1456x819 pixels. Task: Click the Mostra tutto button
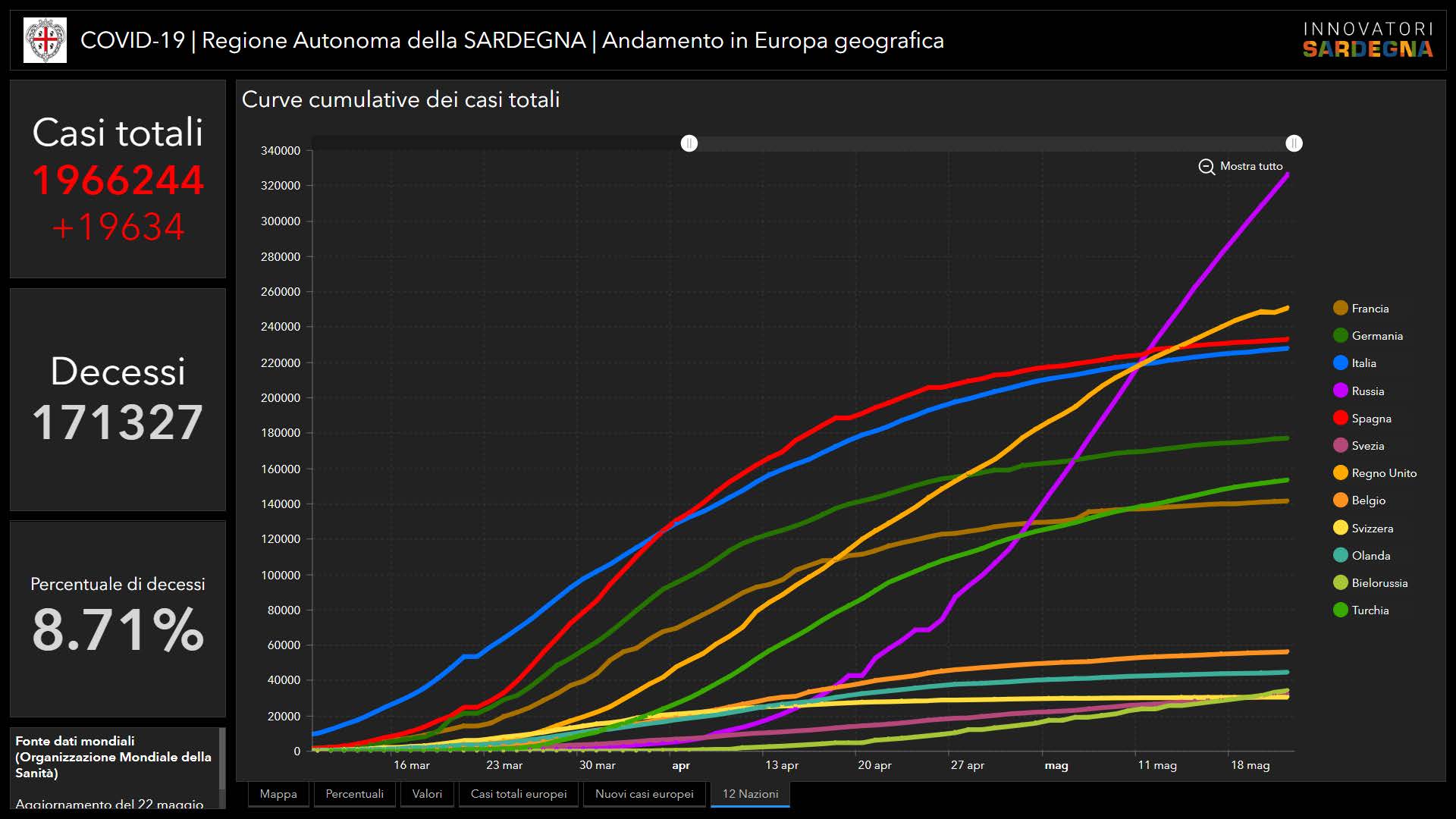[x=1250, y=166]
